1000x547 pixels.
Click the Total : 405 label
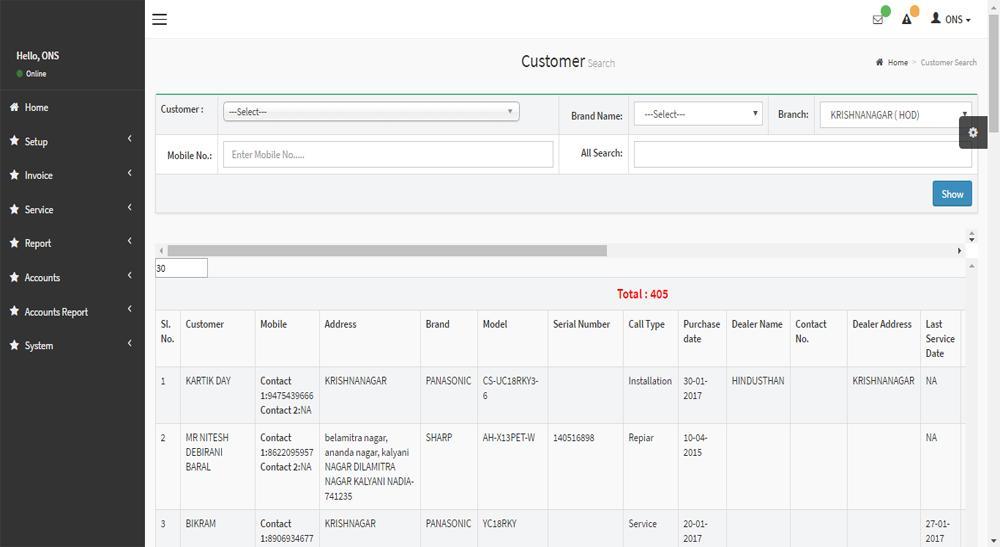point(642,294)
